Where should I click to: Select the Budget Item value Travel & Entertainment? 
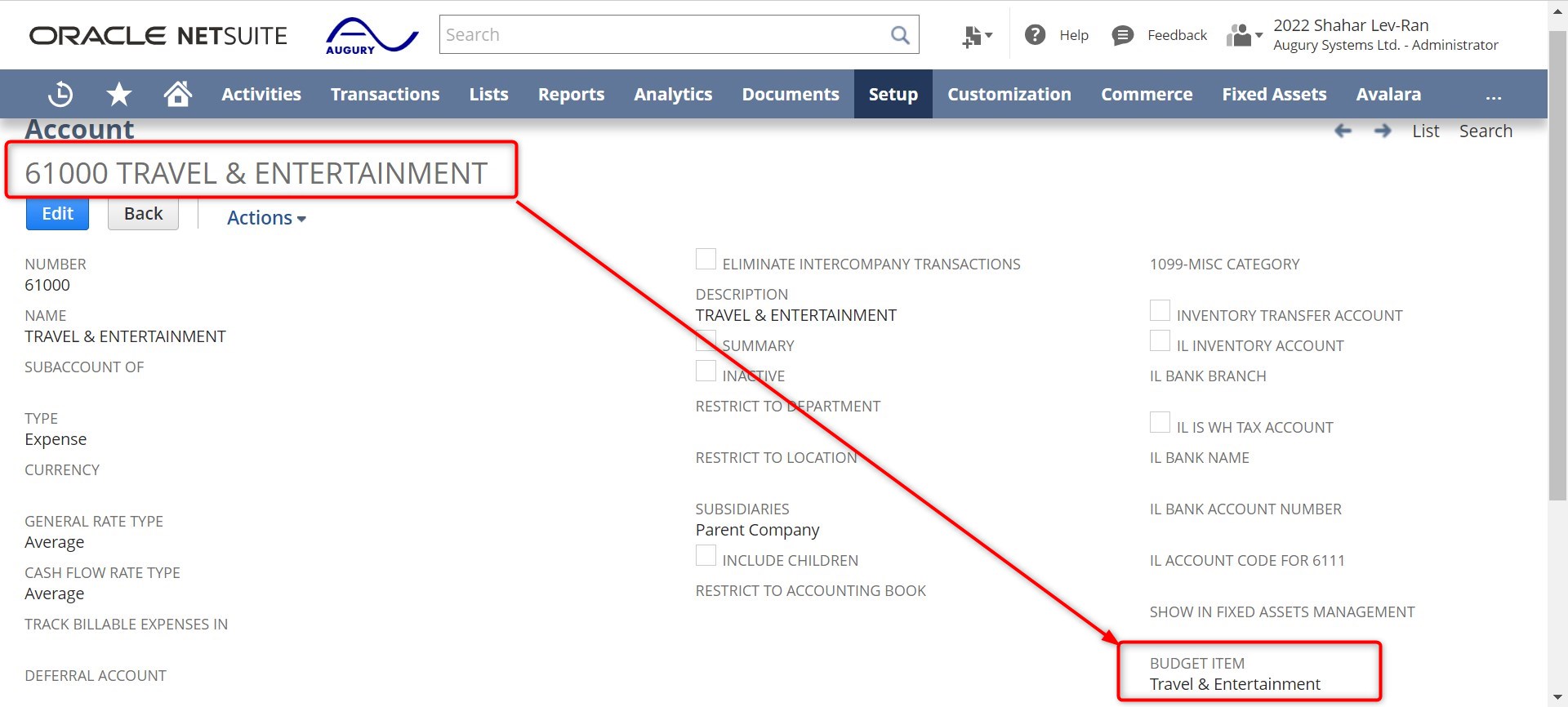point(1235,684)
